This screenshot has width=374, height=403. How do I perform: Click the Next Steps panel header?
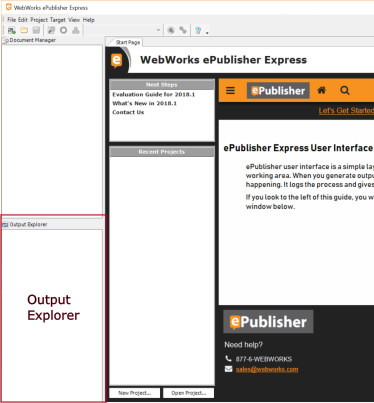[x=162, y=85]
